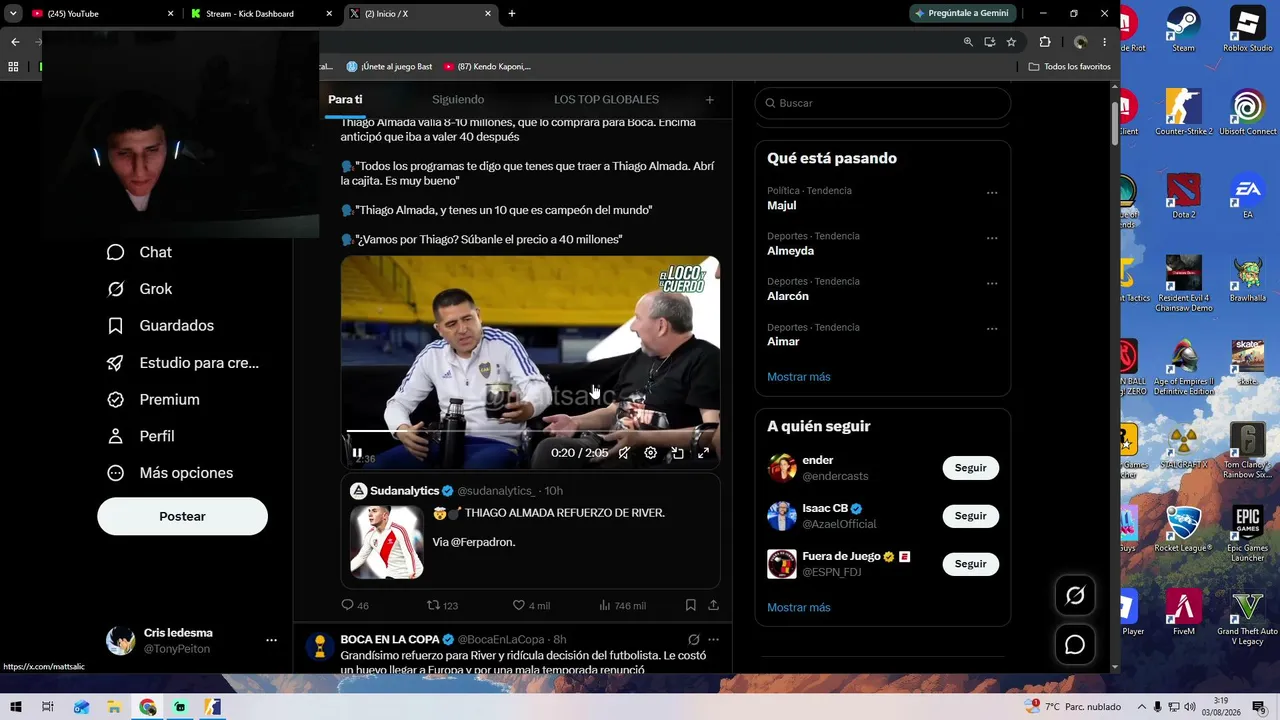This screenshot has width=1280, height=720.
Task: Click Pregúntale a Gemini button
Action: 963,13
